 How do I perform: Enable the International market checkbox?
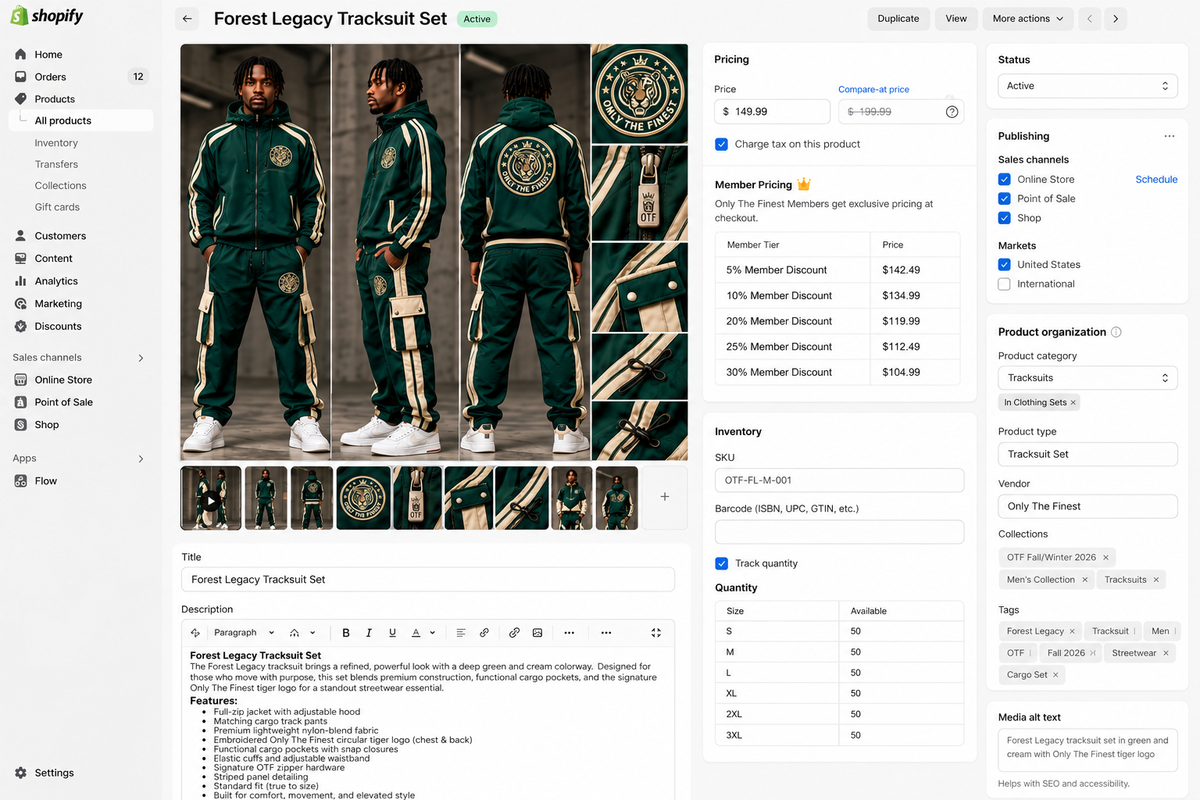coord(1004,284)
